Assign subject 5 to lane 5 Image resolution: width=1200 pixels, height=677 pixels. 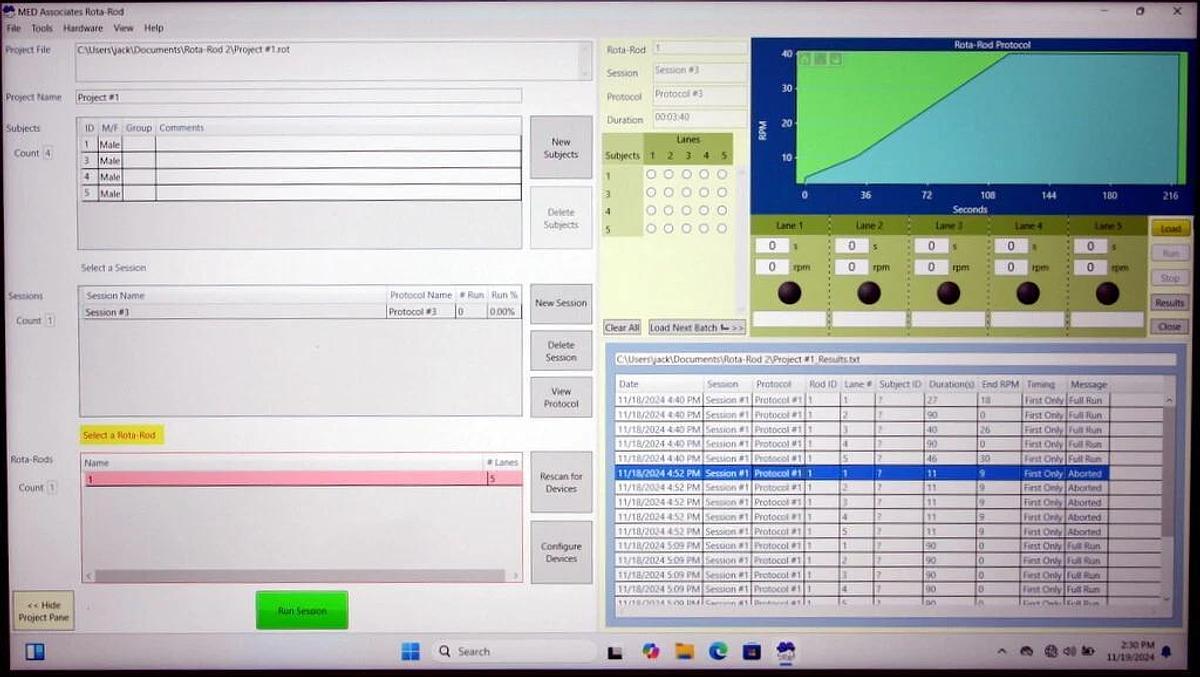722,228
